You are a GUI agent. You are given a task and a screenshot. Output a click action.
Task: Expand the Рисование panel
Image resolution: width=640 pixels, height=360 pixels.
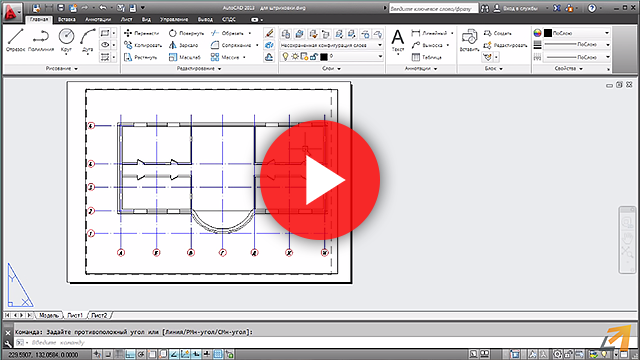click(x=62, y=69)
